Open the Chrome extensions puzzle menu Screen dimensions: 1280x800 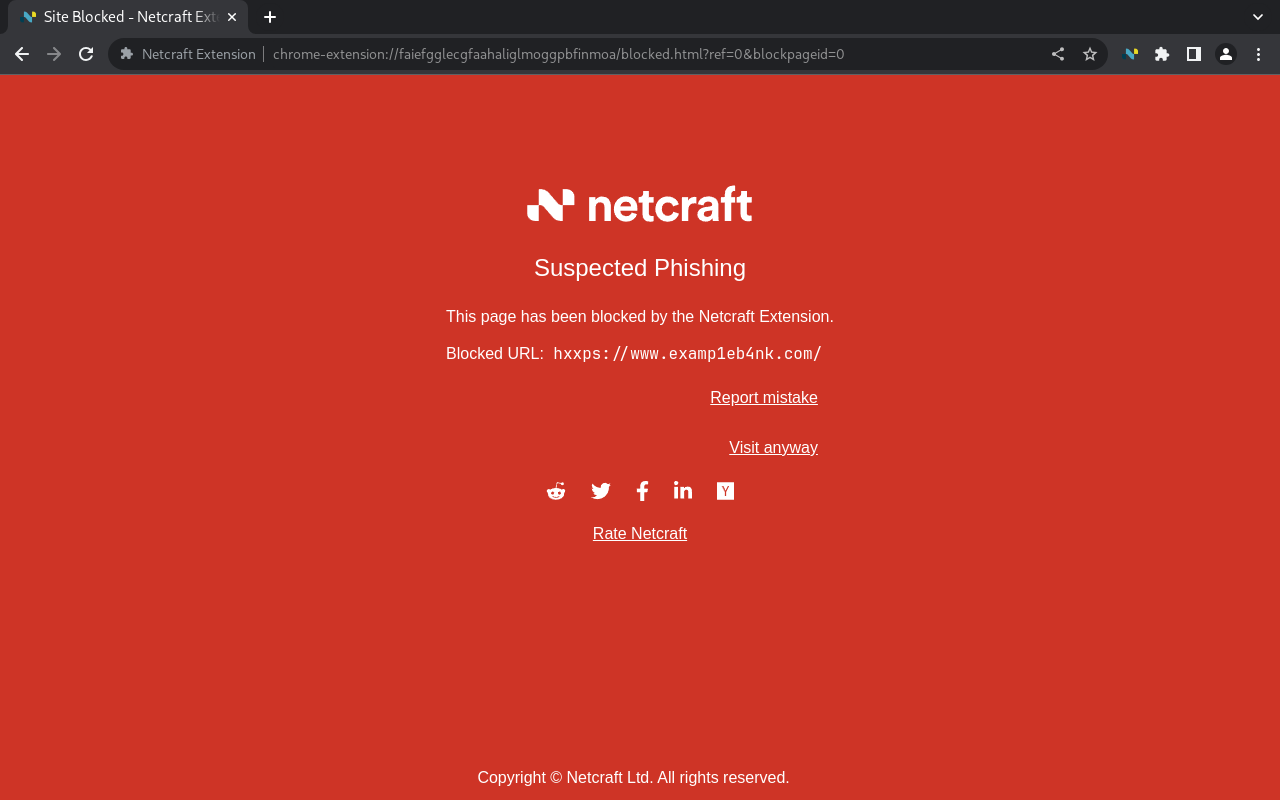click(x=1161, y=53)
